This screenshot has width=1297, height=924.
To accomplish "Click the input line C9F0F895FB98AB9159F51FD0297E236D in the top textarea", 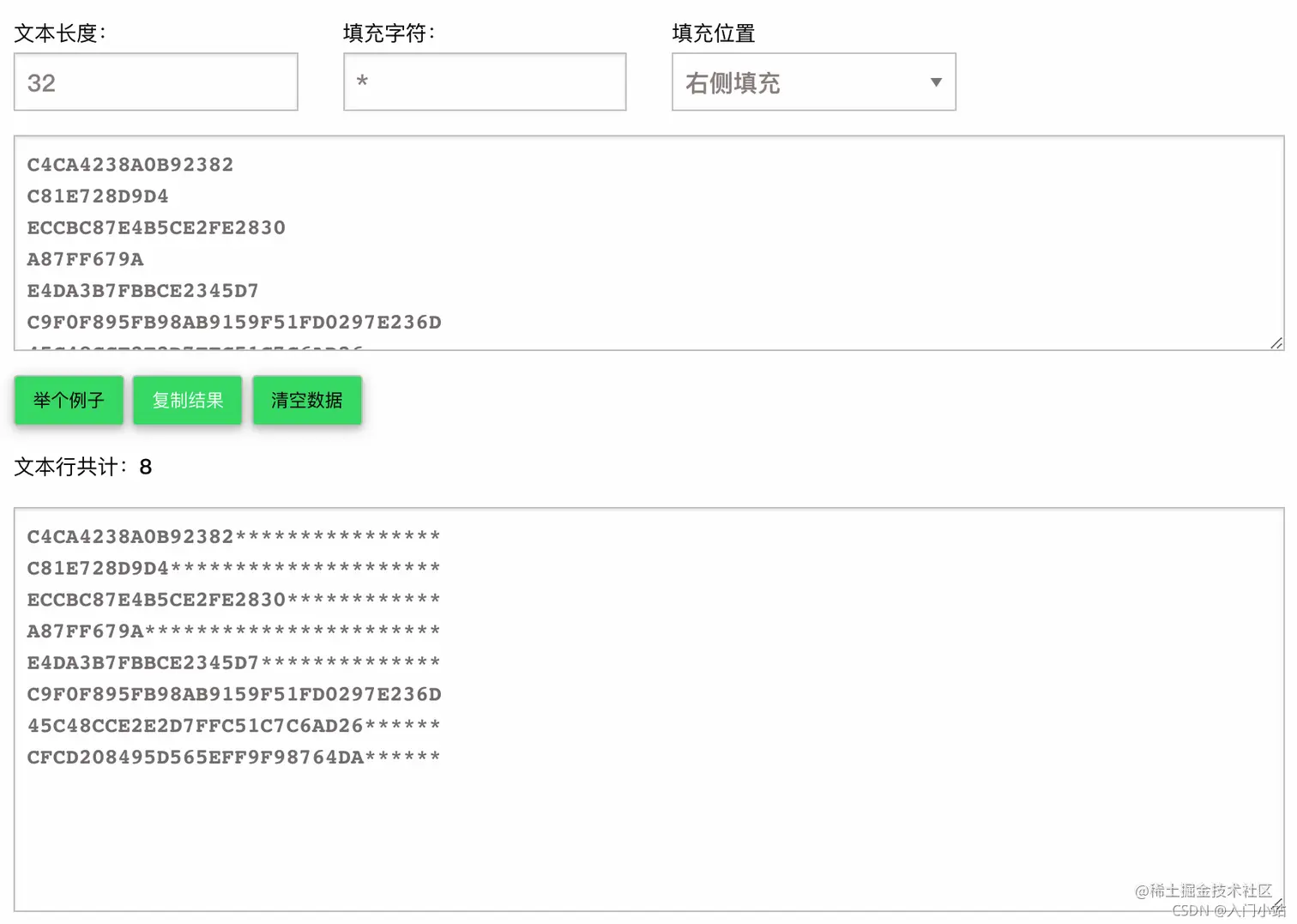I will (234, 323).
